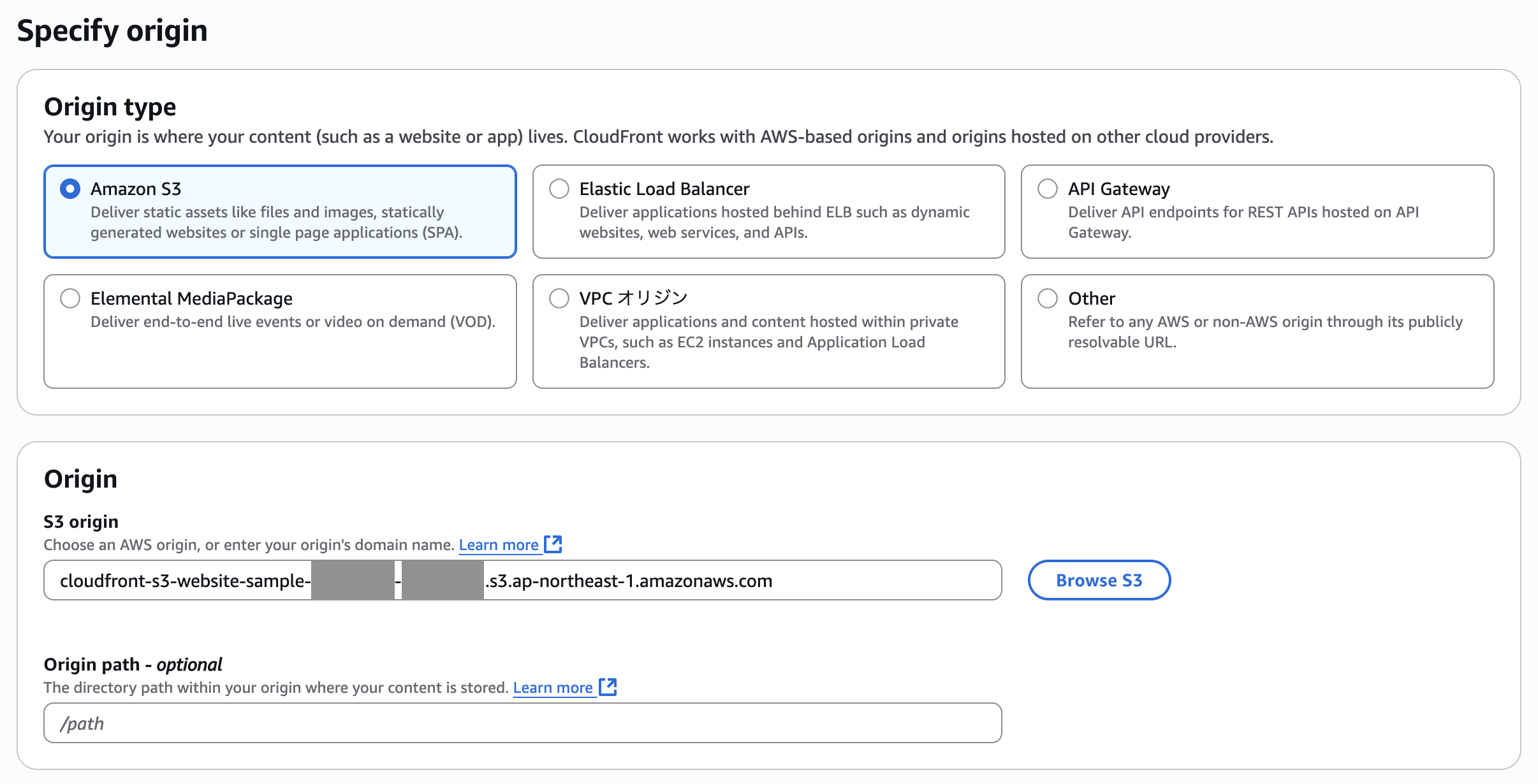1538x784 pixels.
Task: Click external link icon beside Origin path help
Action: (608, 686)
